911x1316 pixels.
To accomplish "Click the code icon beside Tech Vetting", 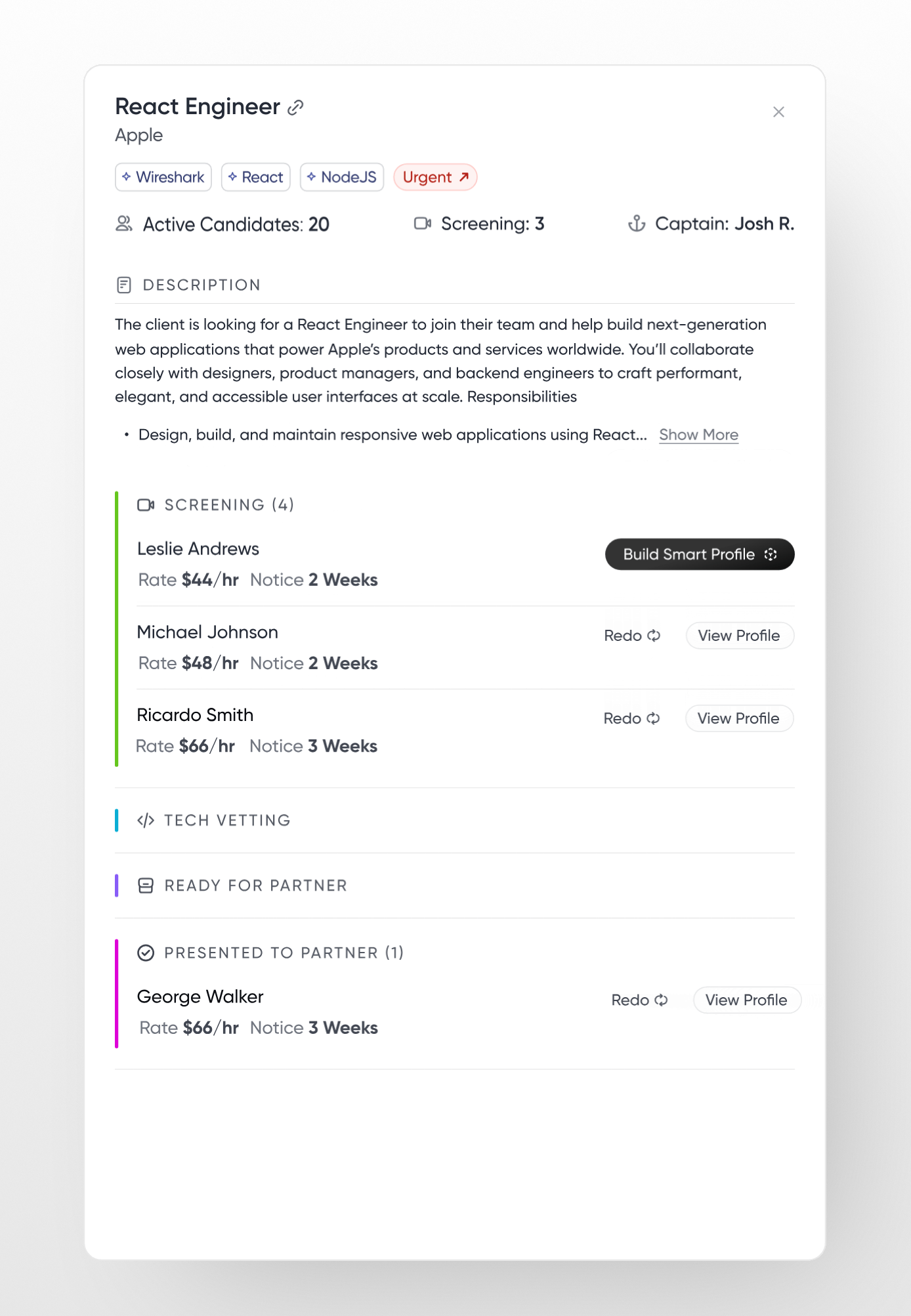I will click(x=145, y=819).
